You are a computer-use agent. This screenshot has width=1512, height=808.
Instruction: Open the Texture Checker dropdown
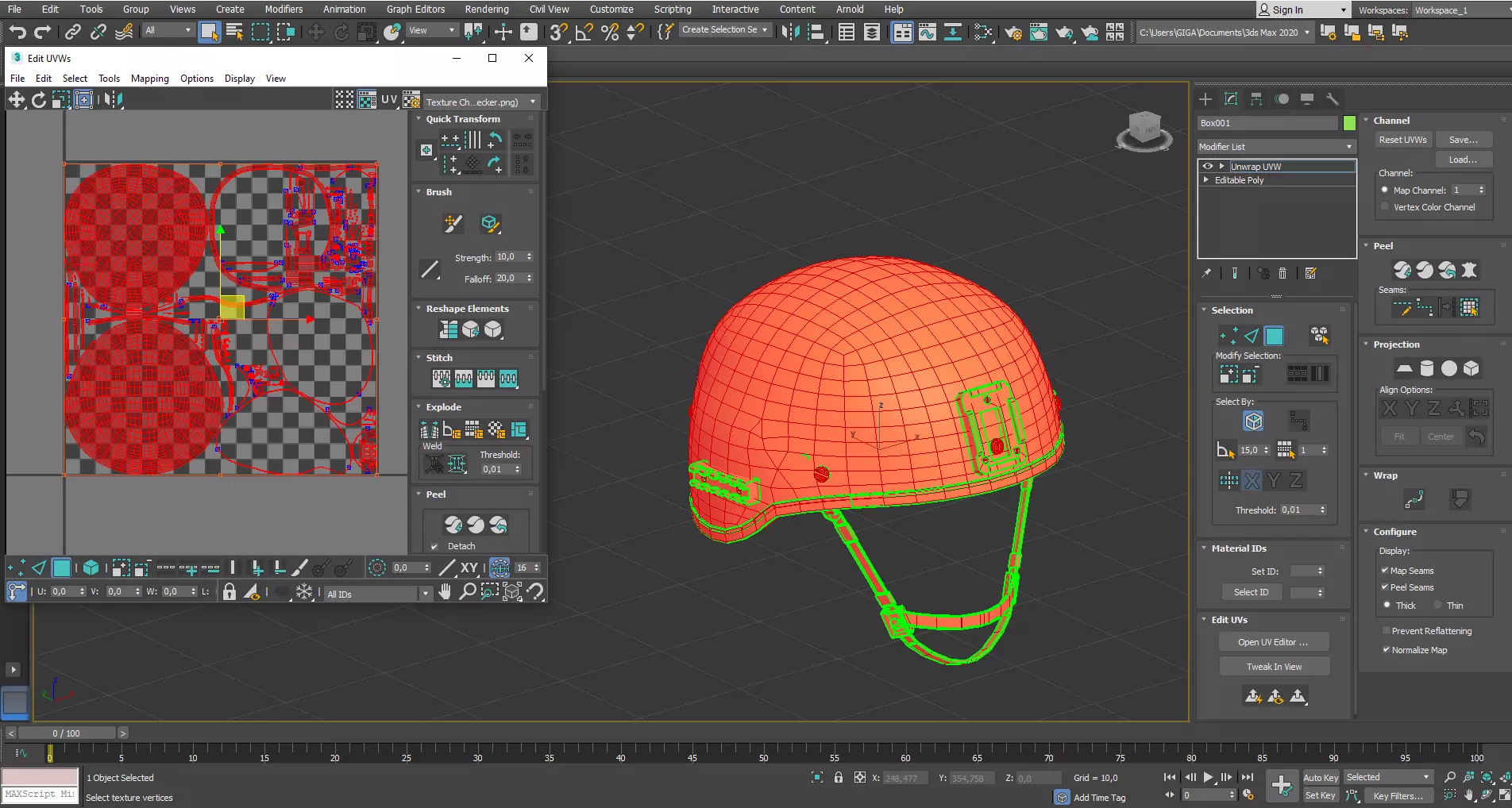click(480, 102)
